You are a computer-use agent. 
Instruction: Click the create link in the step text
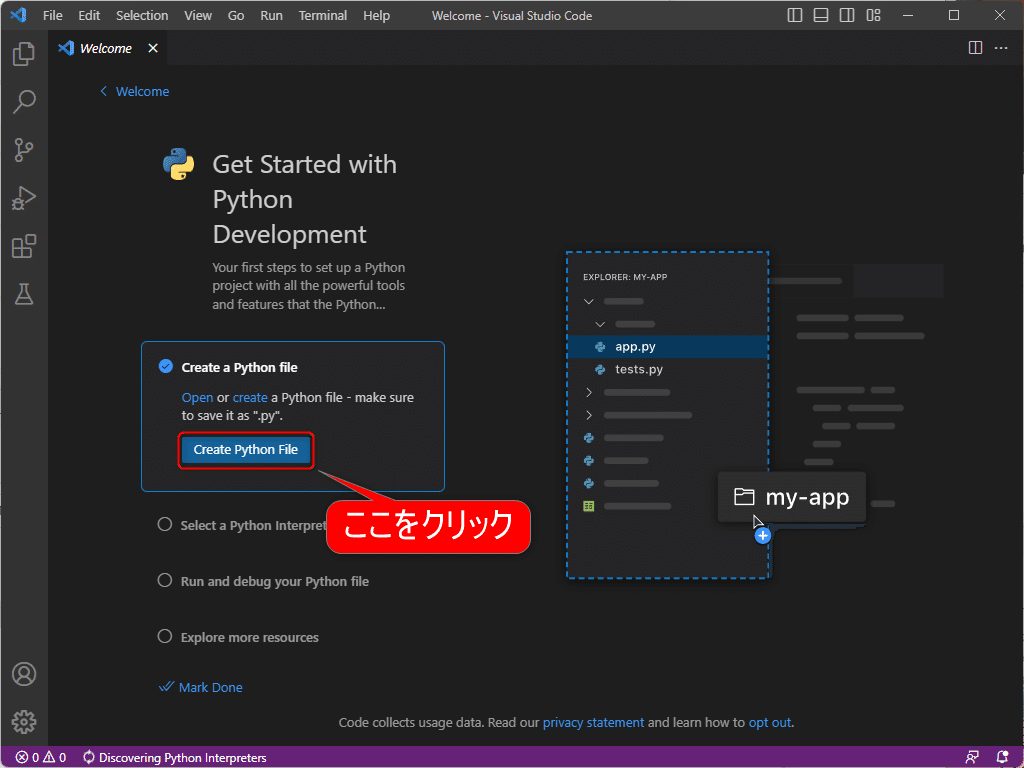click(x=250, y=397)
